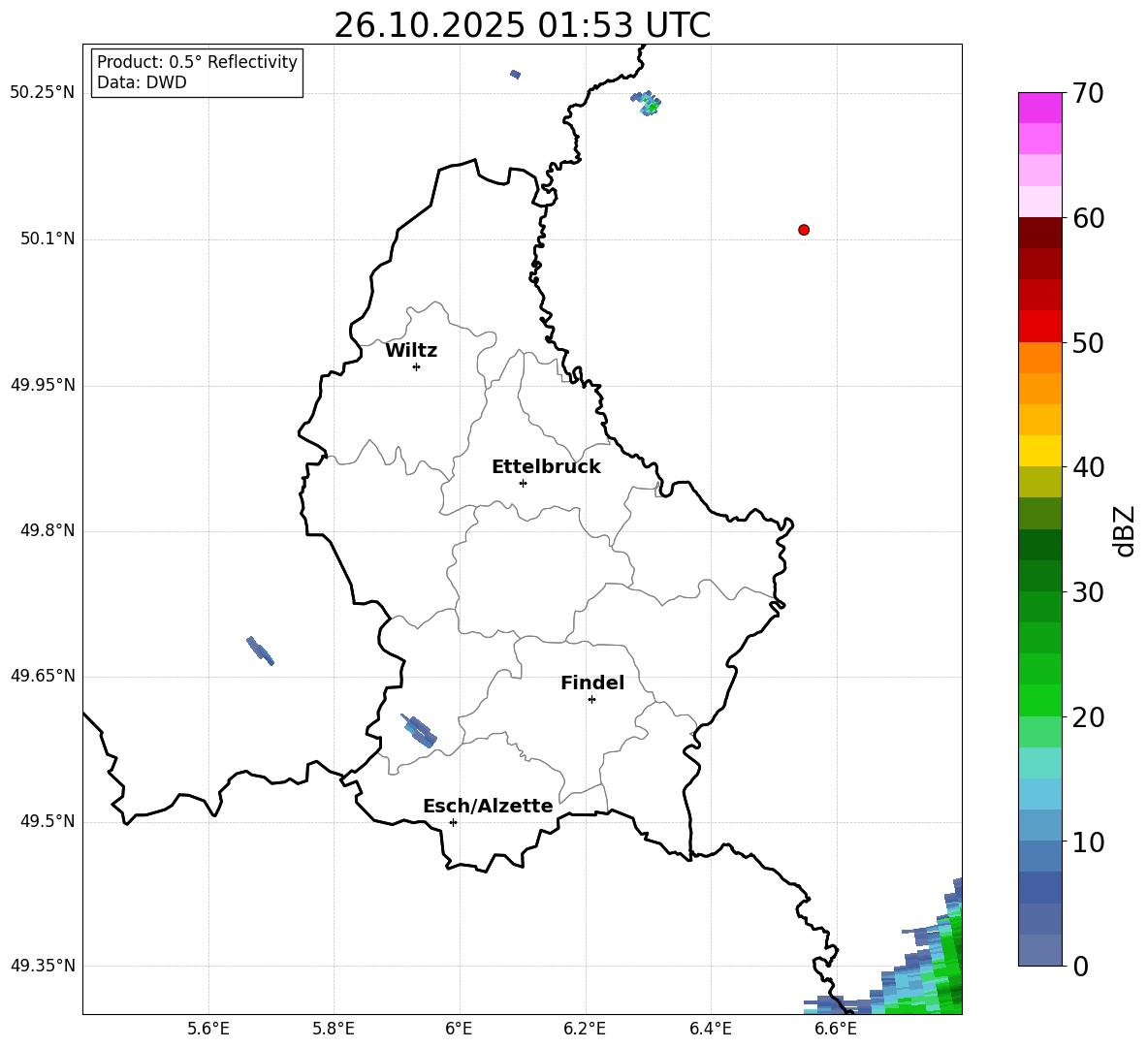The height and width of the screenshot is (1048, 1148).
Task: Click the 49.5°N latitude label
Action: coord(48,821)
